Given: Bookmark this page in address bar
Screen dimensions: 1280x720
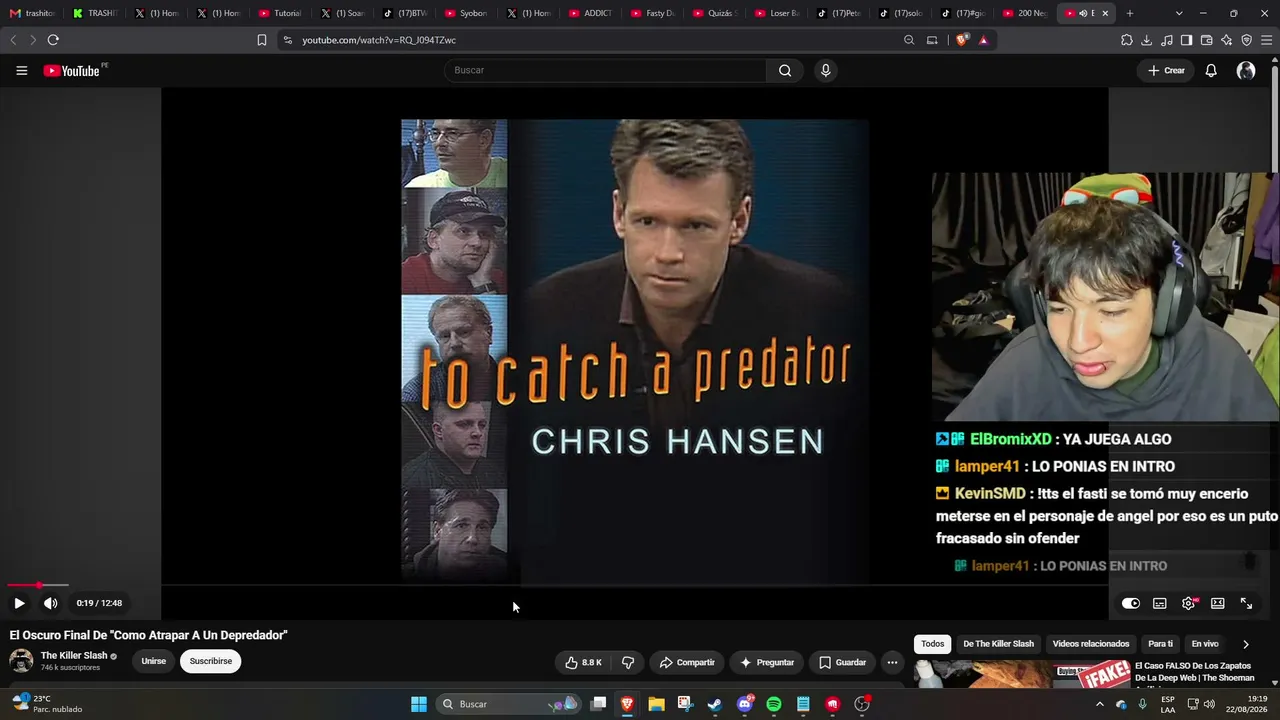Looking at the screenshot, I should (262, 40).
